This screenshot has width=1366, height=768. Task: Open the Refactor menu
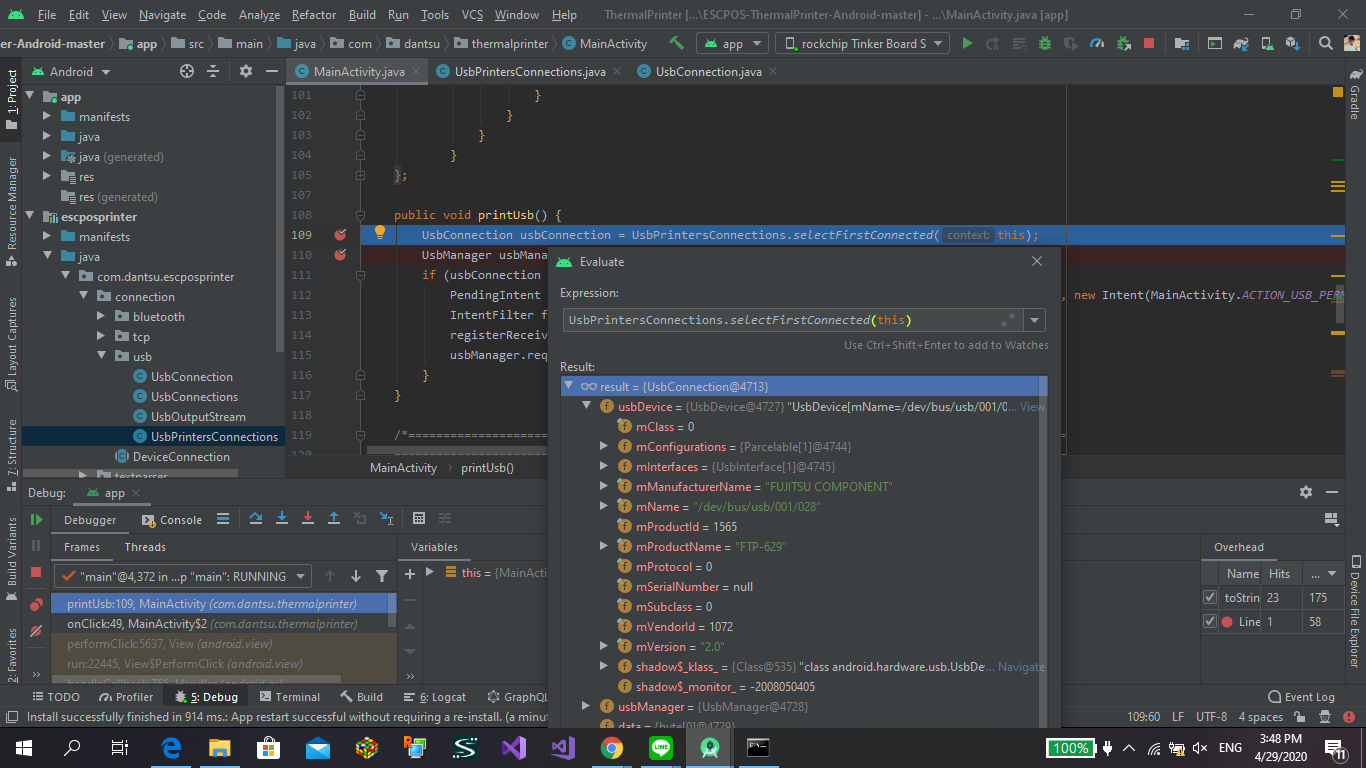click(x=313, y=14)
